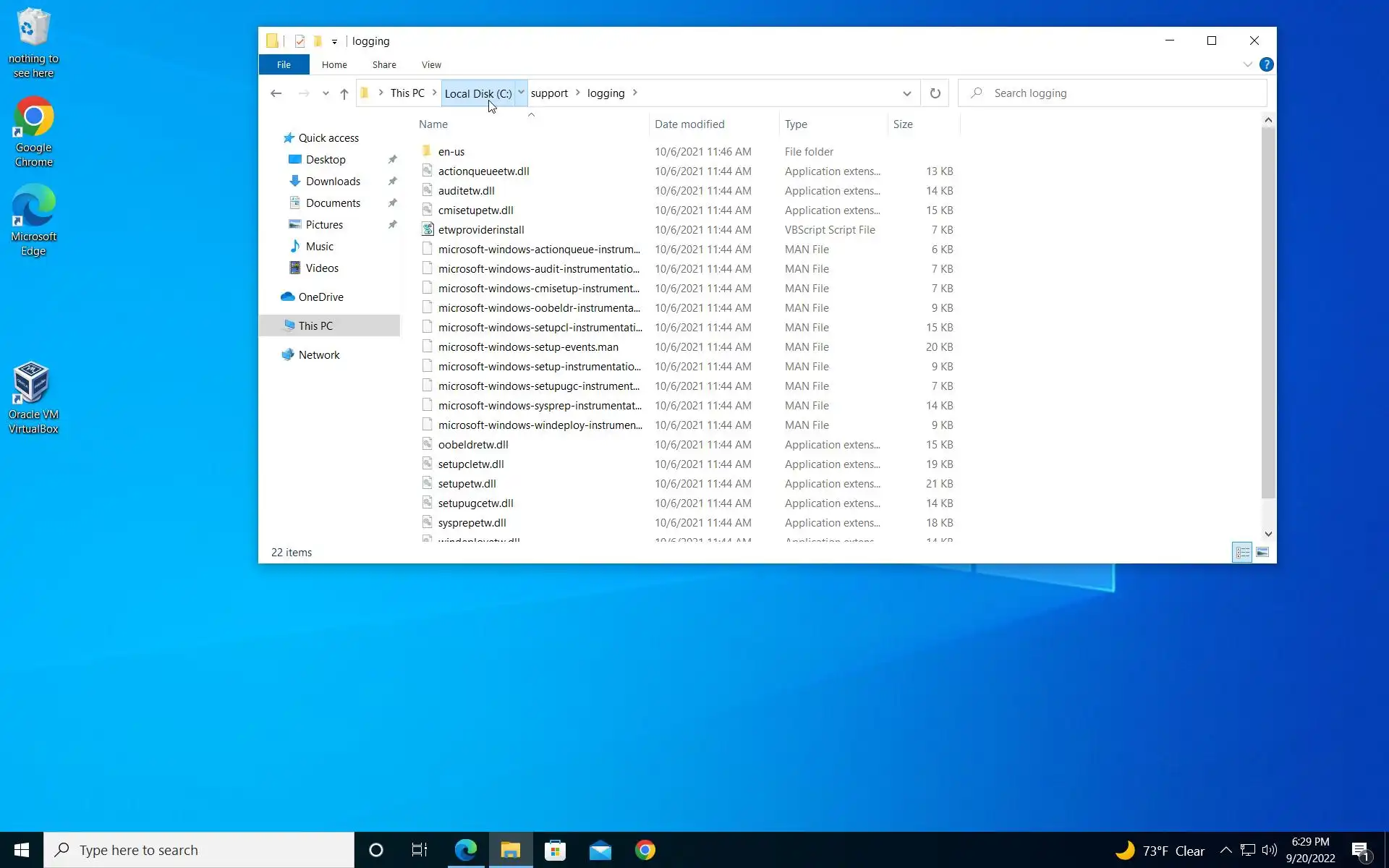1389x868 pixels.
Task: Open the File menu tab
Action: click(284, 64)
